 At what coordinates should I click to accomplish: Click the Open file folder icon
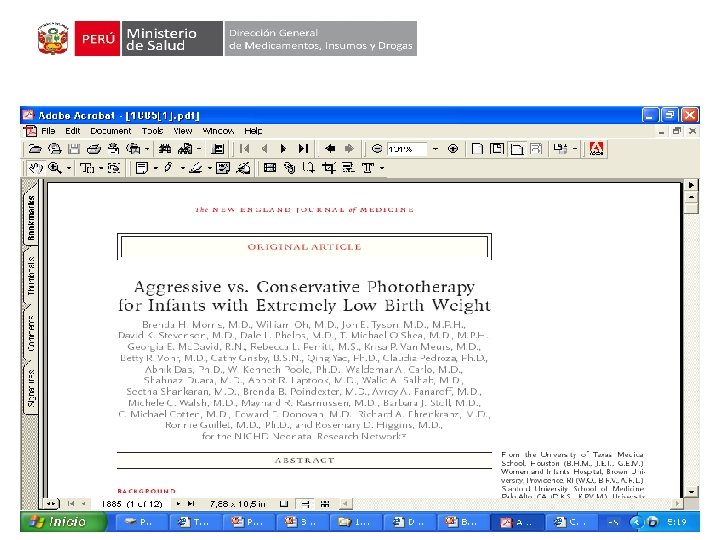pyautogui.click(x=35, y=149)
